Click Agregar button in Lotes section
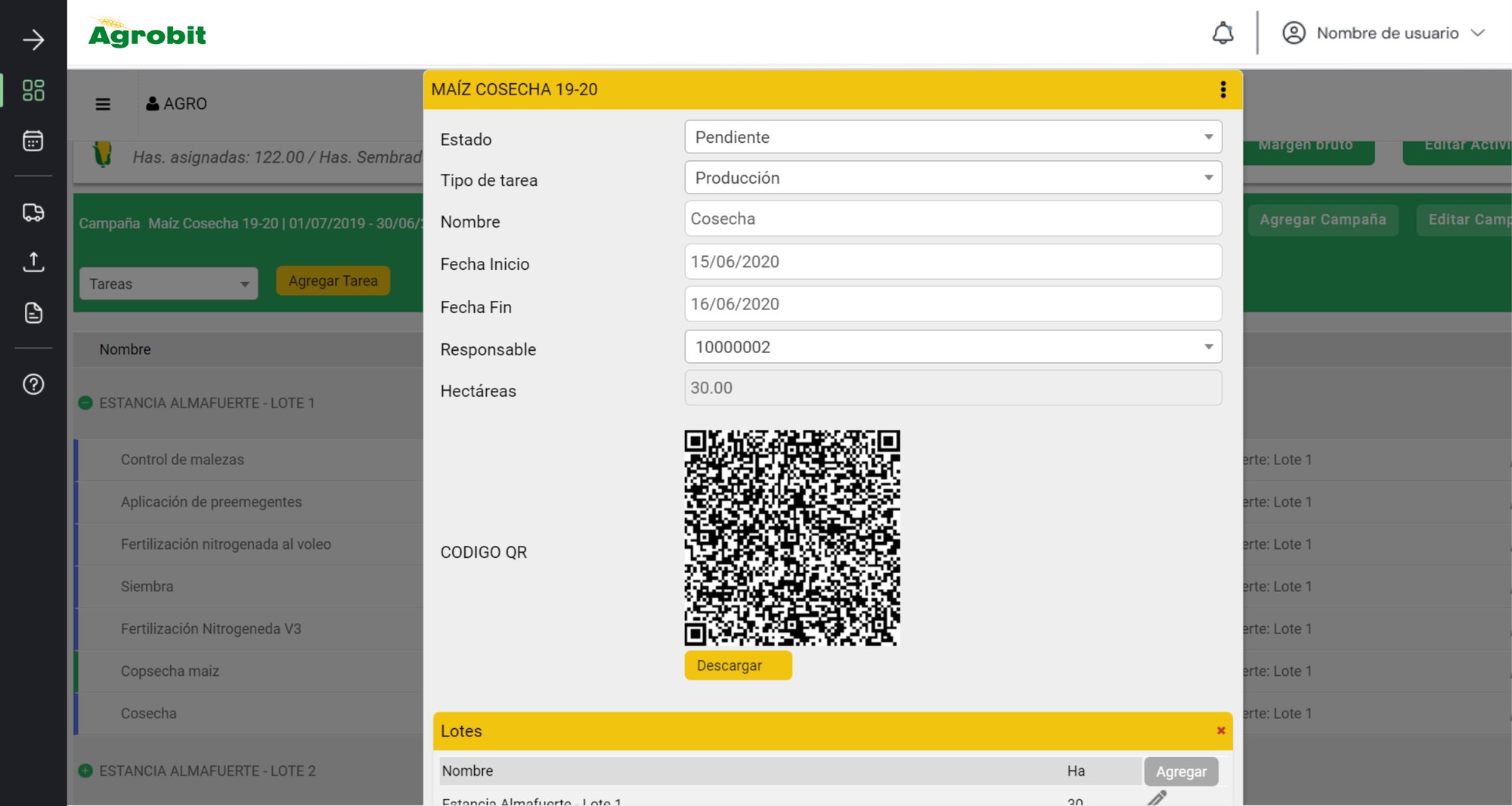The image size is (1512, 806). (x=1181, y=771)
